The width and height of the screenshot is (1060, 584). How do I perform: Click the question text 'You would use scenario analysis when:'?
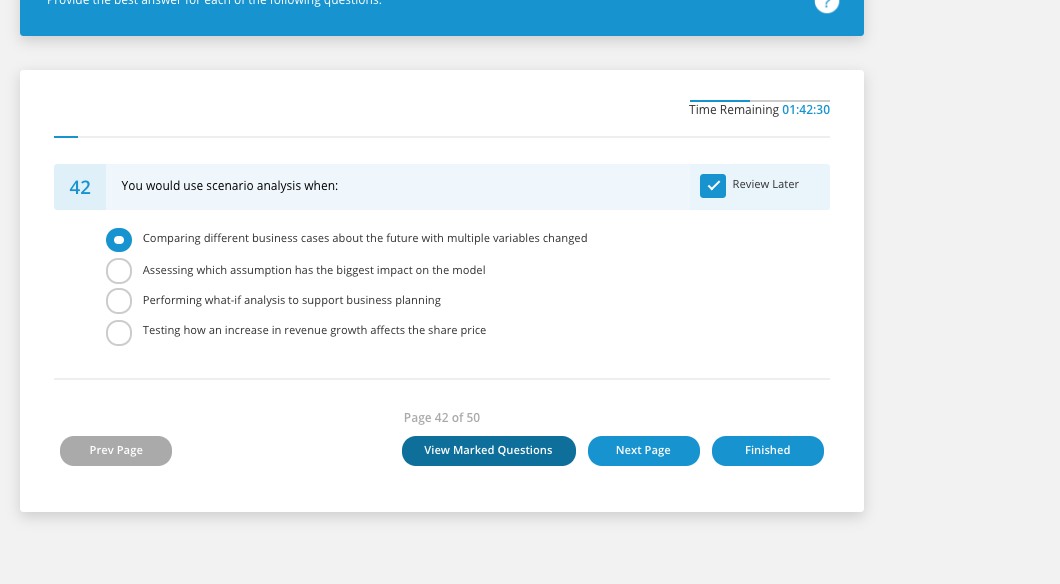tap(229, 186)
